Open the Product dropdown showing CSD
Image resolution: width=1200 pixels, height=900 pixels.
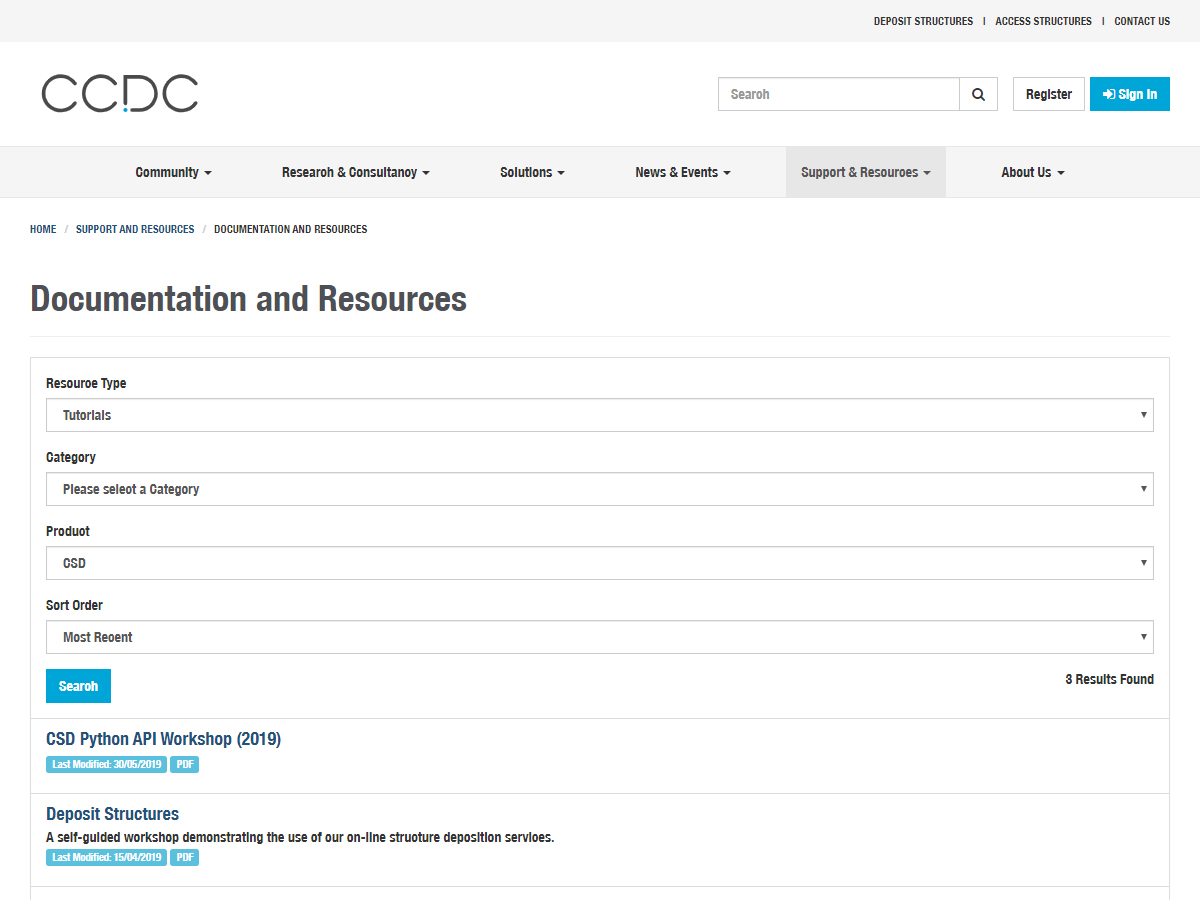pos(599,563)
